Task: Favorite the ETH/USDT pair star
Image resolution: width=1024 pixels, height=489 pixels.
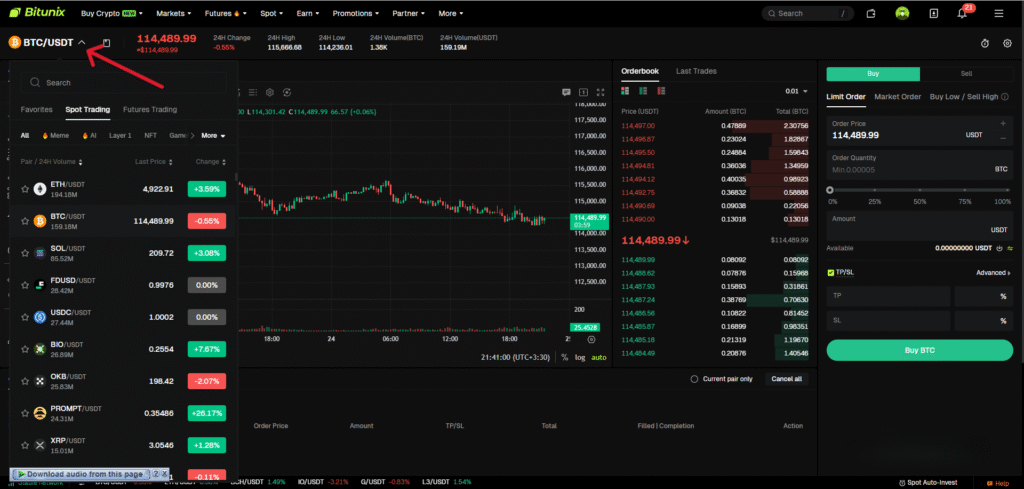Action: (26, 188)
